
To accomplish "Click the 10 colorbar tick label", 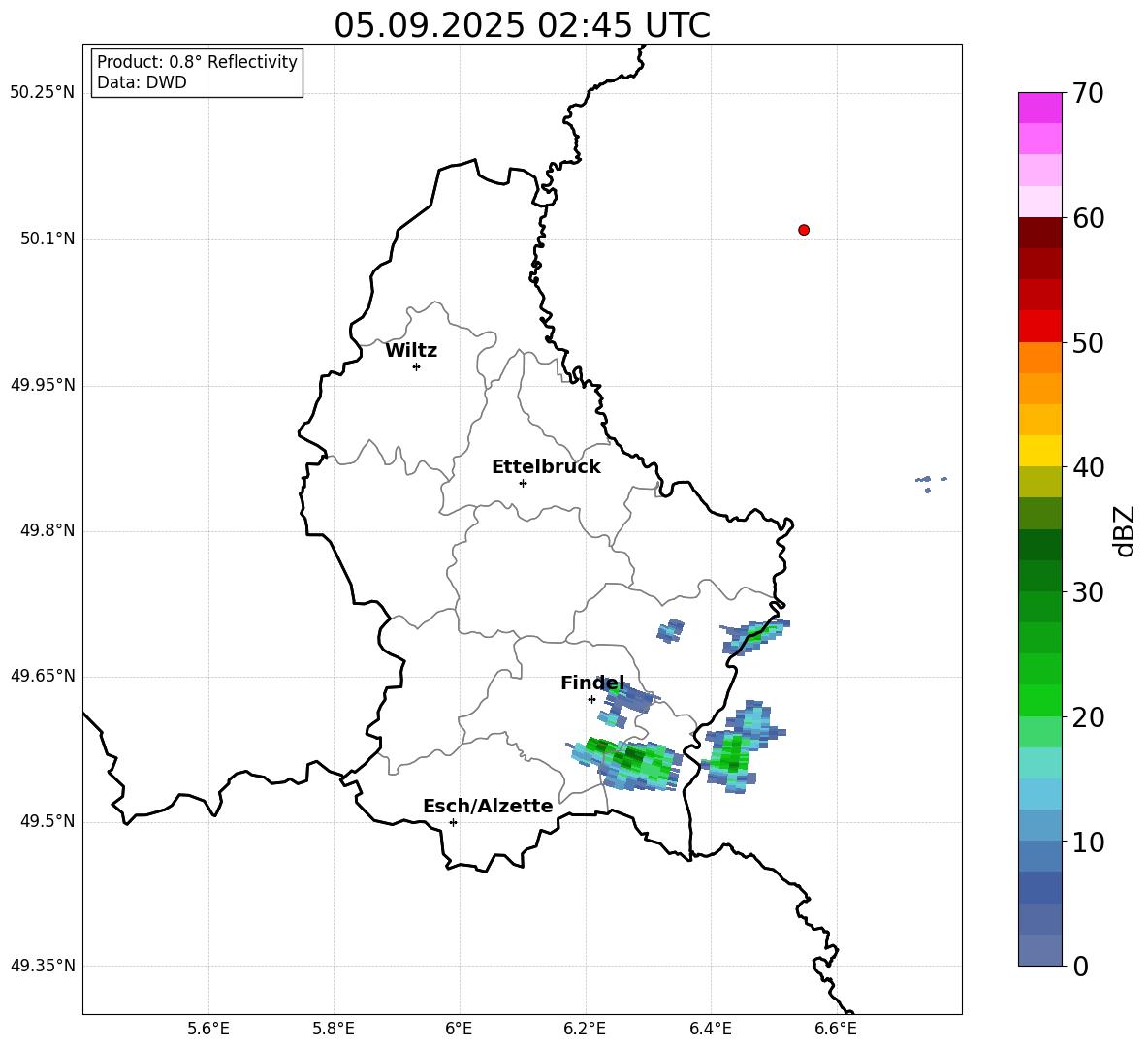I will pos(1088,842).
